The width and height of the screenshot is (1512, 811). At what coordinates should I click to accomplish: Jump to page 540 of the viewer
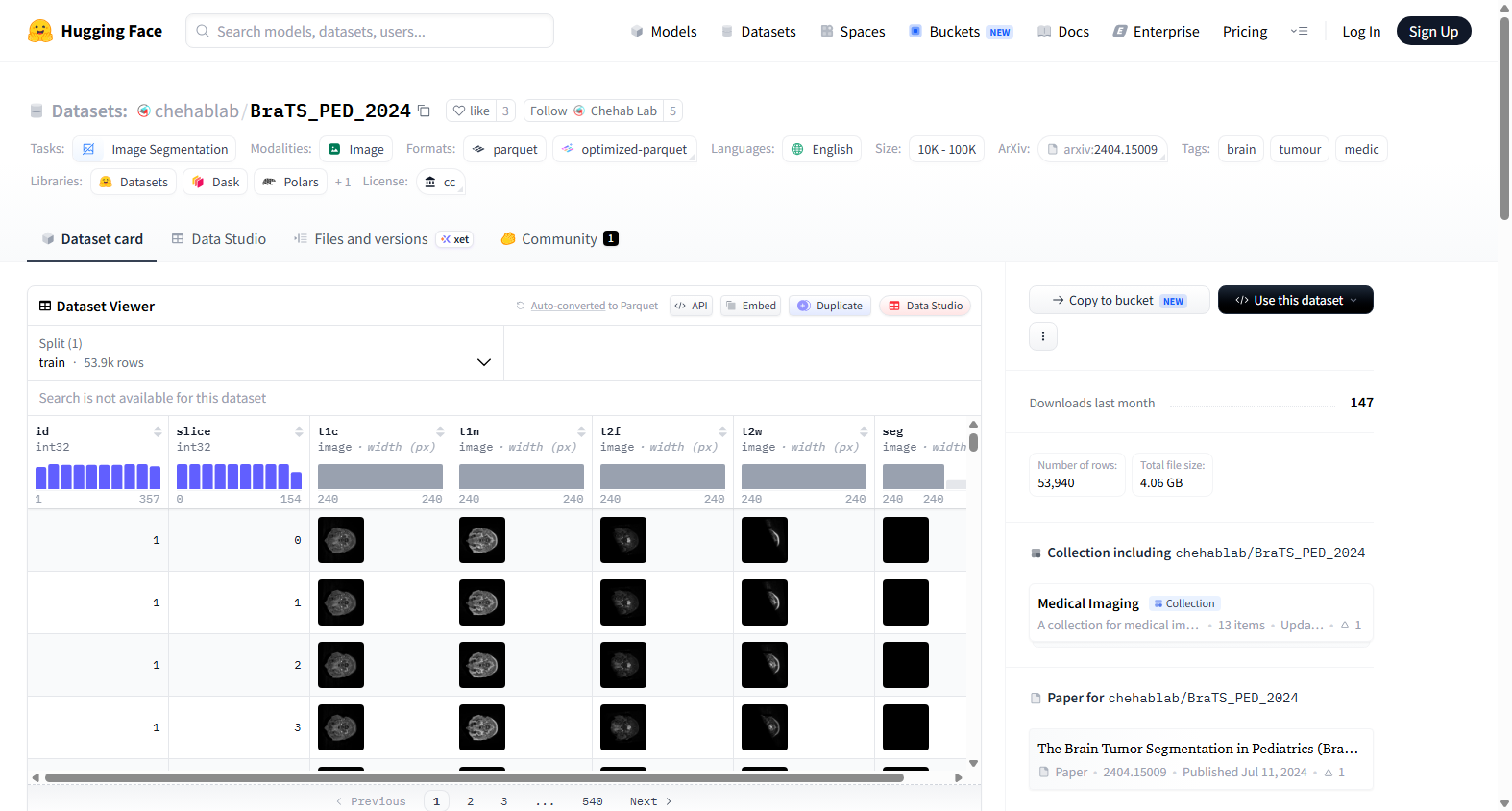pos(593,801)
